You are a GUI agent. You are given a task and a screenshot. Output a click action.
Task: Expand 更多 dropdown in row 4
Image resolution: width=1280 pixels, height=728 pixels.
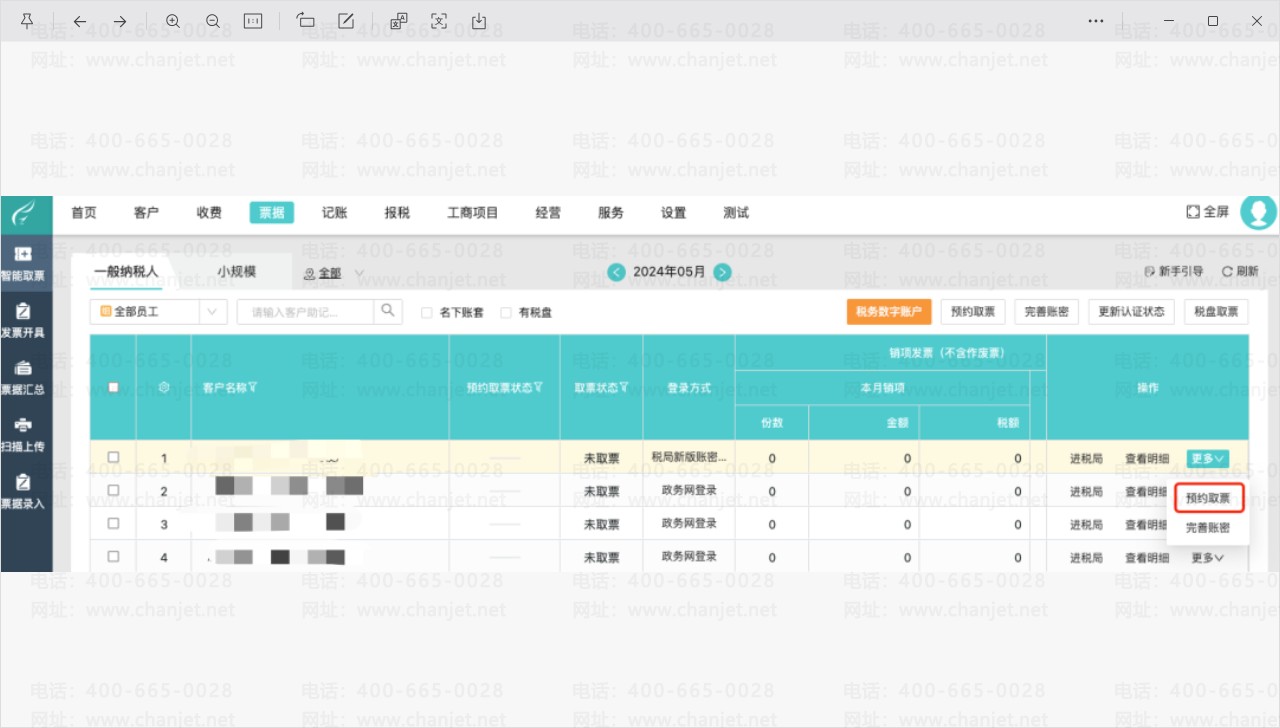coord(1207,557)
